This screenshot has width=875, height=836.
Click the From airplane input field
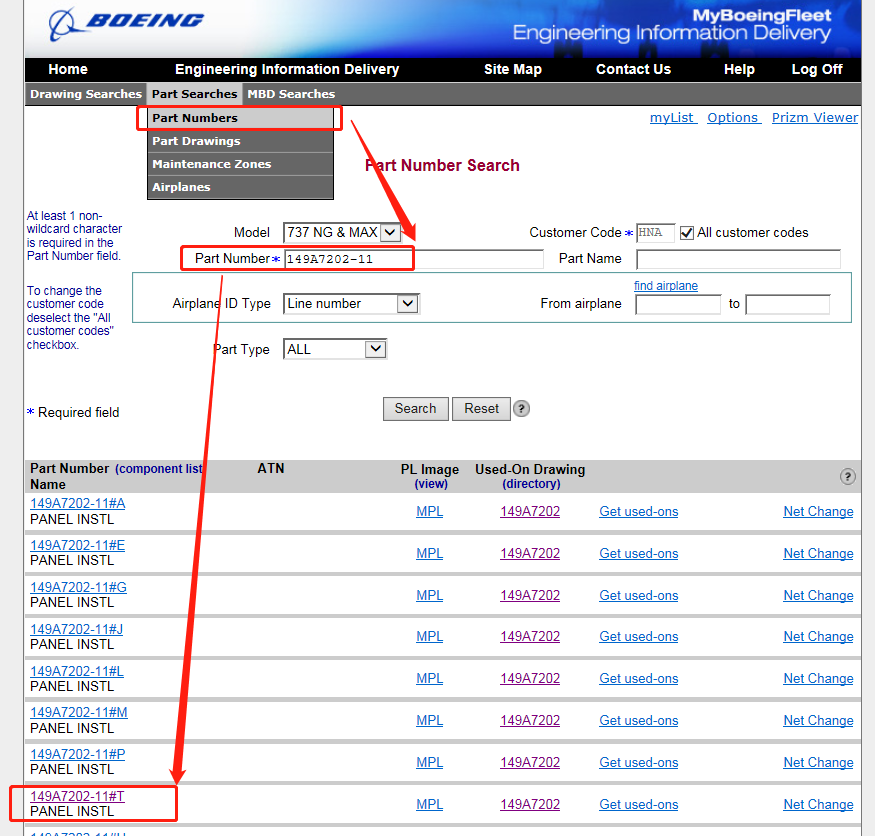click(678, 304)
